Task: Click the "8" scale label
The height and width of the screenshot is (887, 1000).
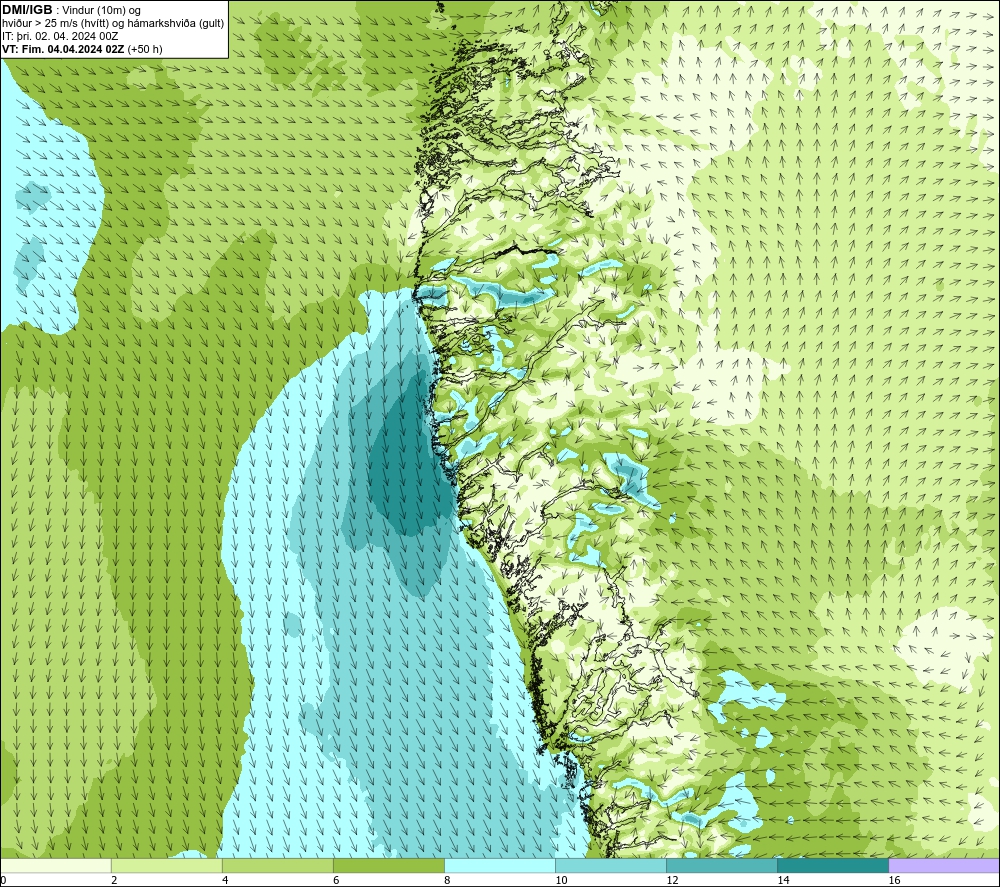Action: pos(447,880)
